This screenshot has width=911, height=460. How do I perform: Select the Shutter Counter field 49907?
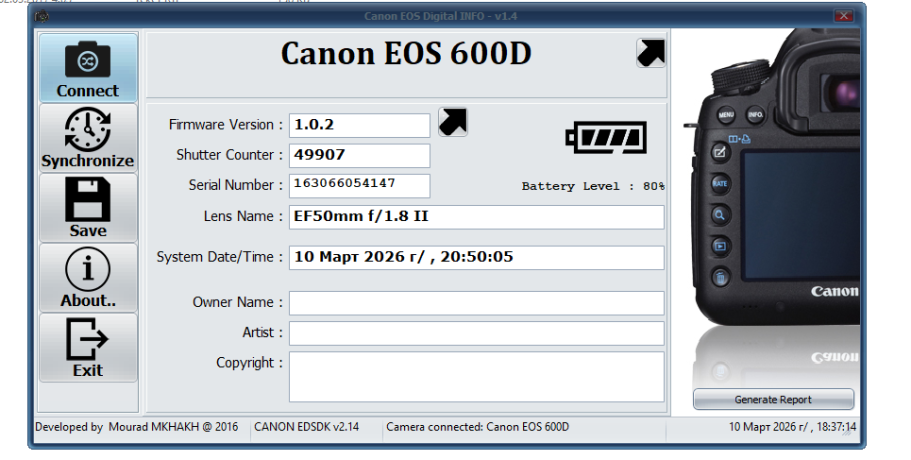[x=360, y=156]
